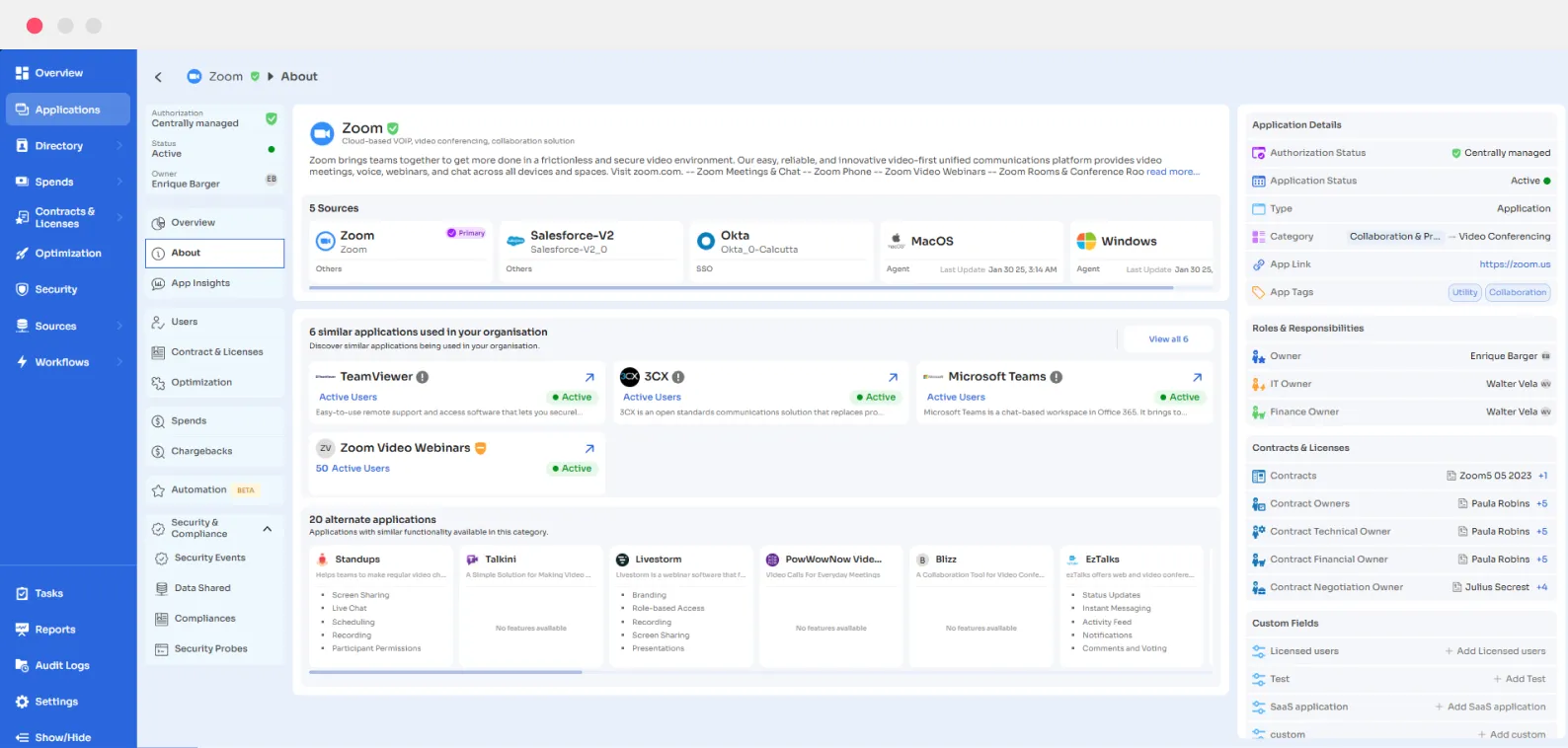Click the 3CX info icon

(x=678, y=377)
